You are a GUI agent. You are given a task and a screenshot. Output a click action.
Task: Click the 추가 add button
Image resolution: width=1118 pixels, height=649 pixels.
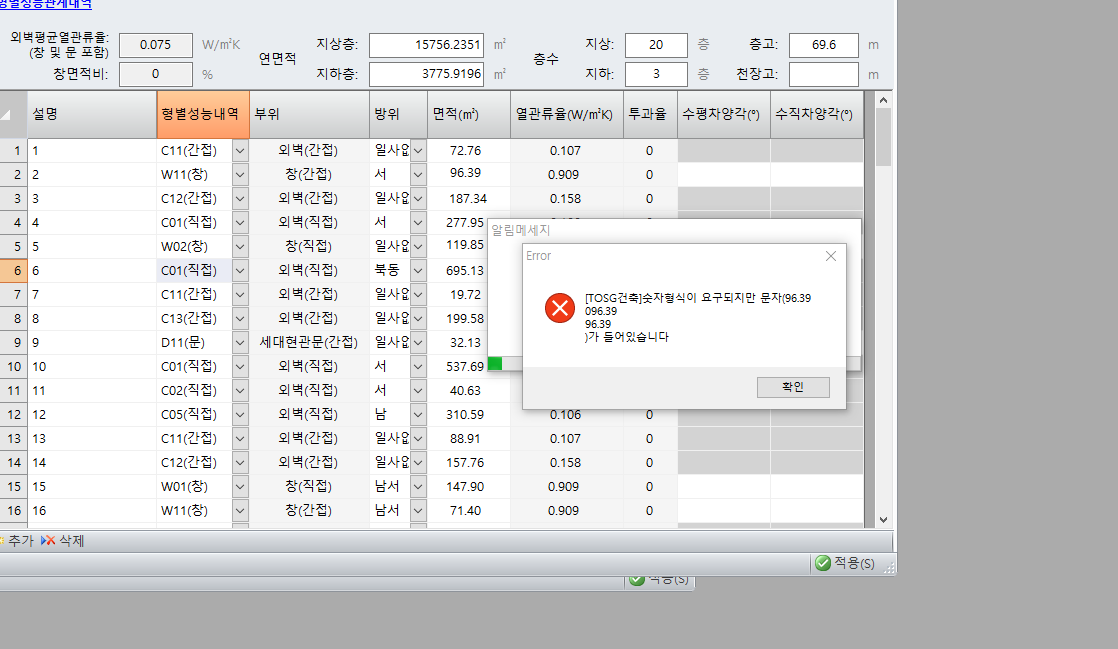[x=19, y=541]
